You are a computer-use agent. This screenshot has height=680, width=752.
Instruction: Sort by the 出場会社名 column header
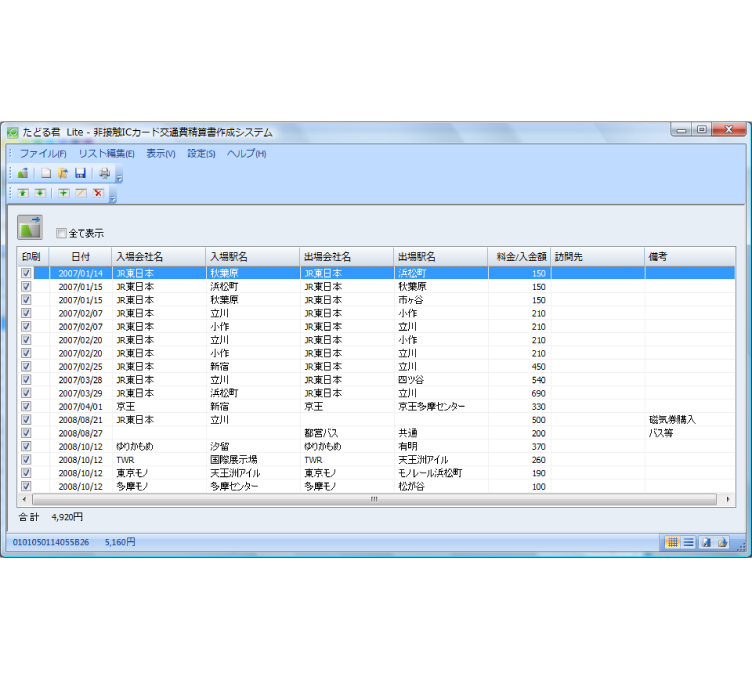pos(347,257)
